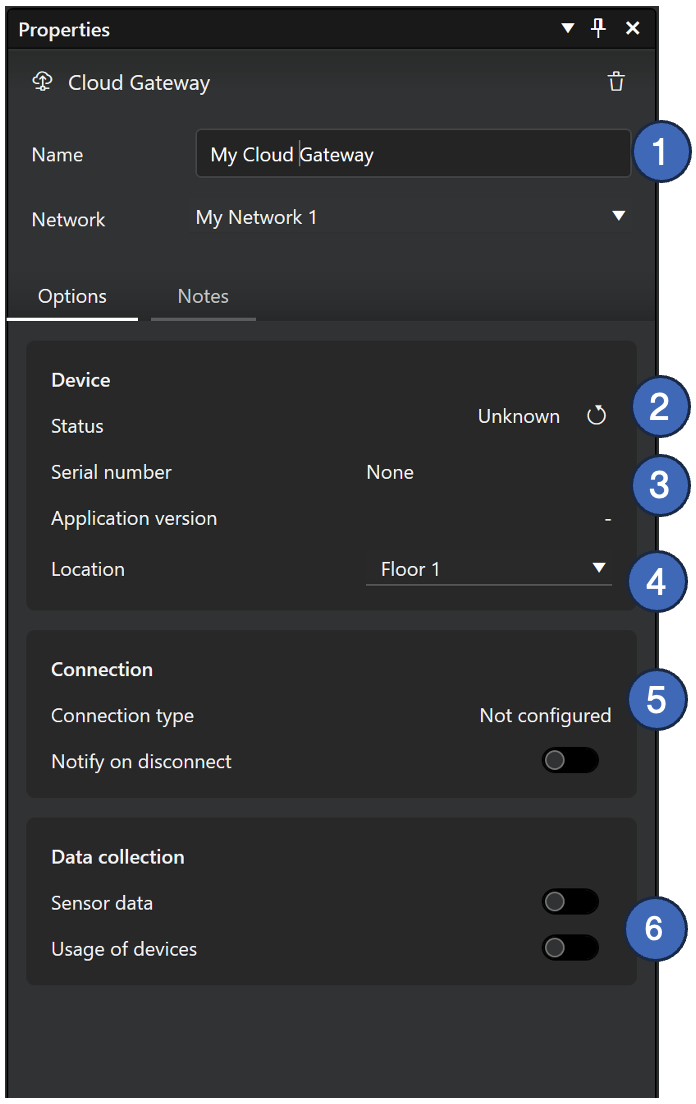Delete the Cloud Gateway with trash icon
The image size is (696, 1104).
(x=616, y=82)
